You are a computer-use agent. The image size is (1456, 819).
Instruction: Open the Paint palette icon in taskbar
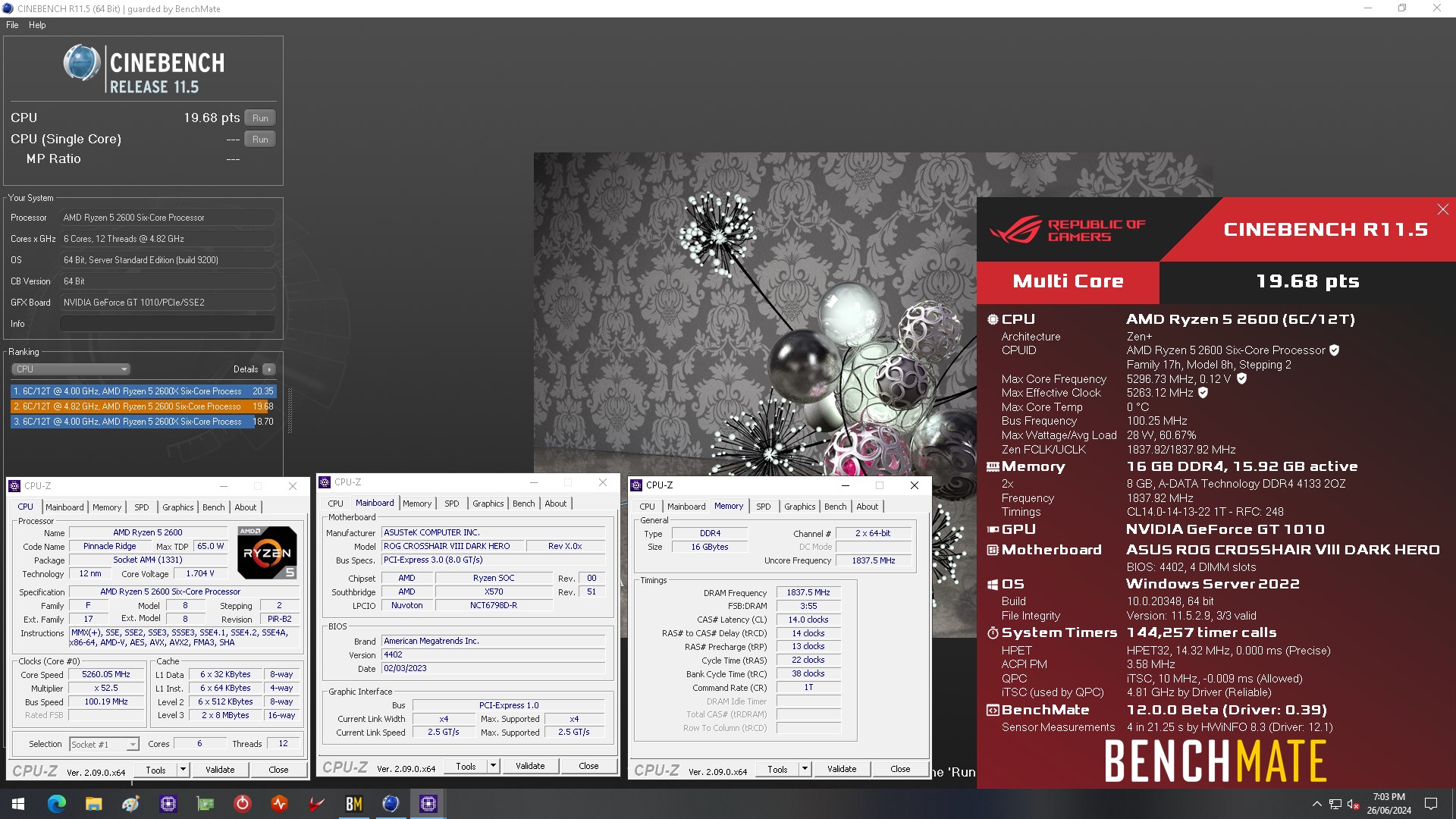(130, 804)
